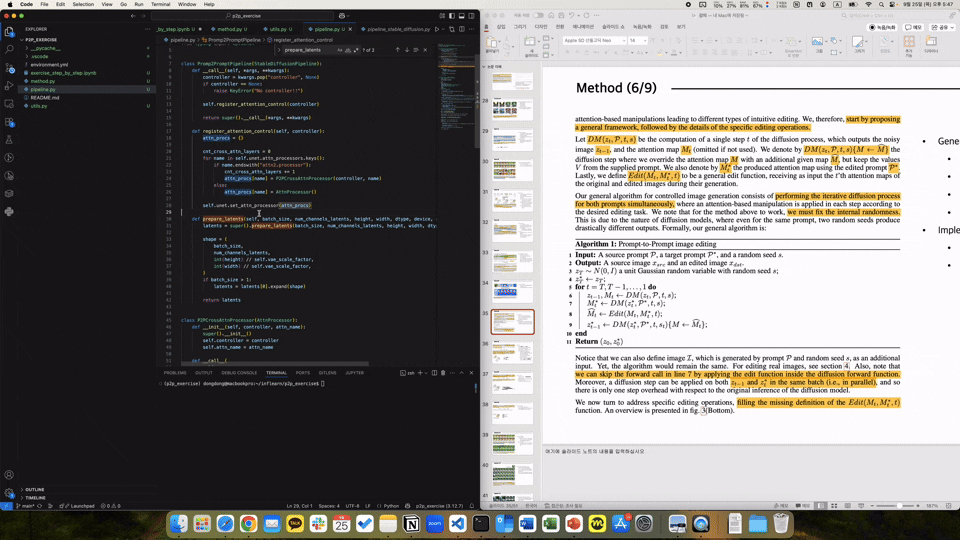Toggle Match Whole Word in find widget
Image resolution: width=960 pixels, height=540 pixels.
click(348, 50)
